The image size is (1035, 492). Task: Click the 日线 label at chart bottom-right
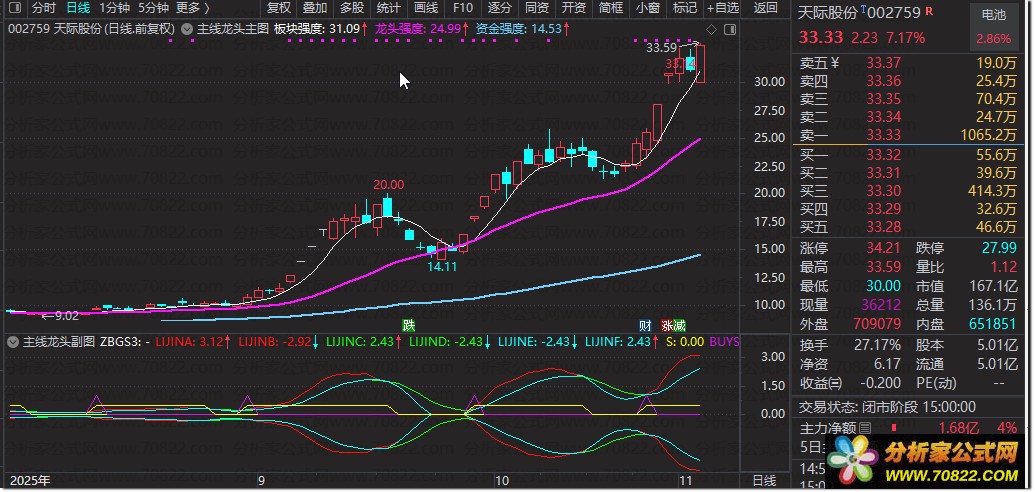tap(766, 481)
